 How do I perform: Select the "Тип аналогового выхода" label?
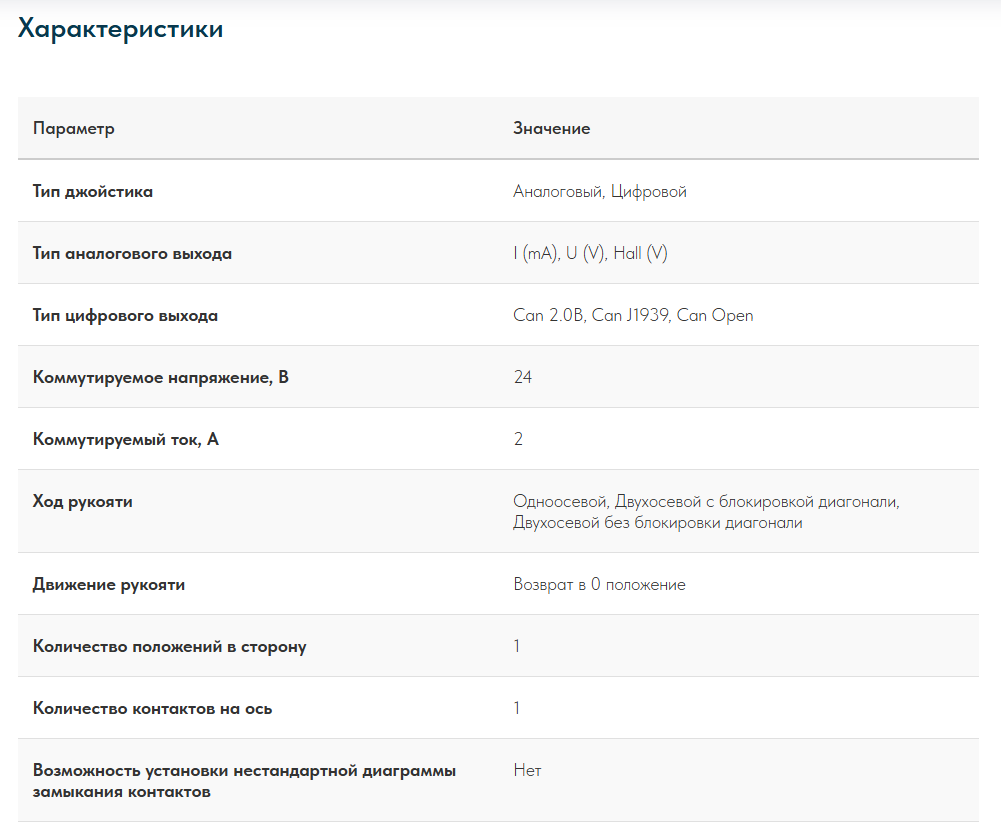[132, 254]
